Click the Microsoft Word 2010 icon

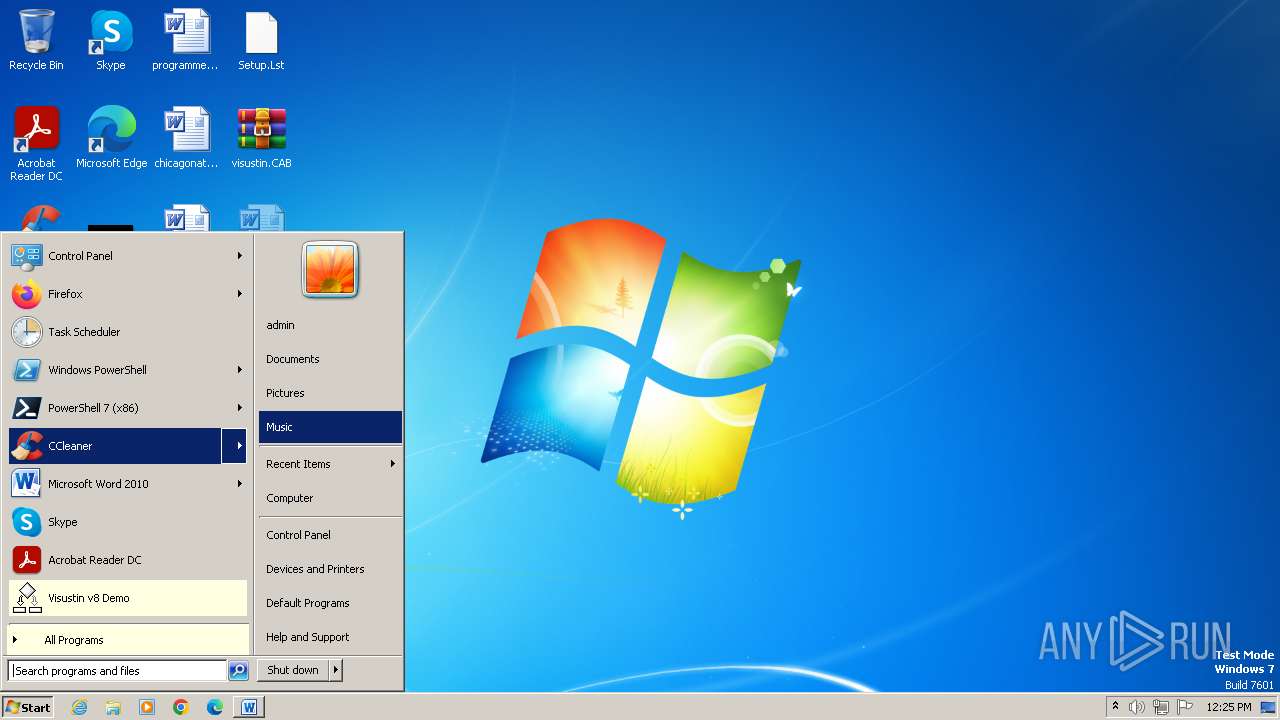pyautogui.click(x=26, y=484)
